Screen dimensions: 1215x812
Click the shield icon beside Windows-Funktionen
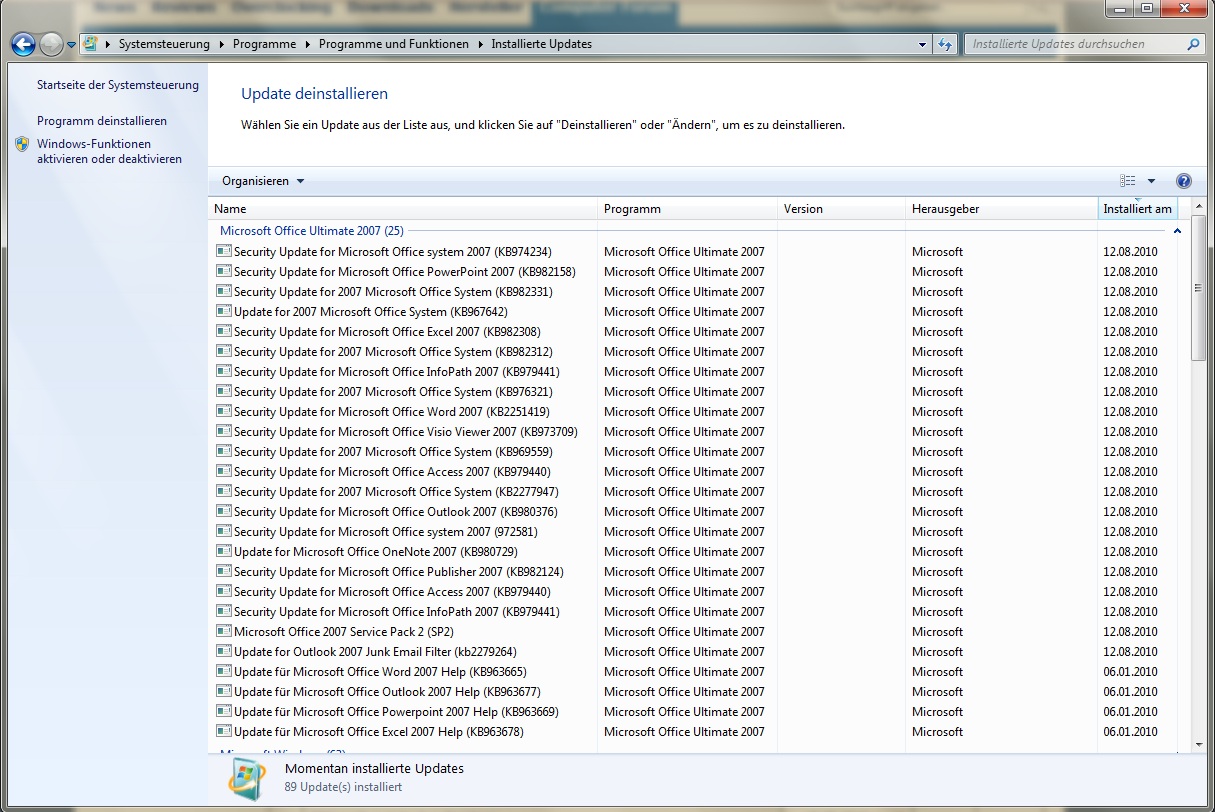[x=23, y=144]
